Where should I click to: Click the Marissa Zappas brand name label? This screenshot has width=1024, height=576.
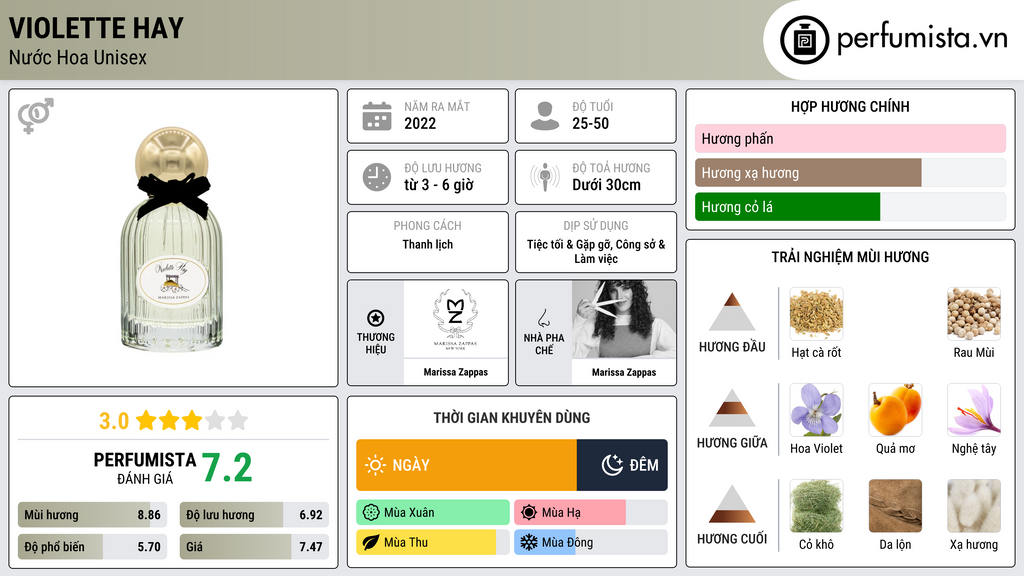[455, 372]
